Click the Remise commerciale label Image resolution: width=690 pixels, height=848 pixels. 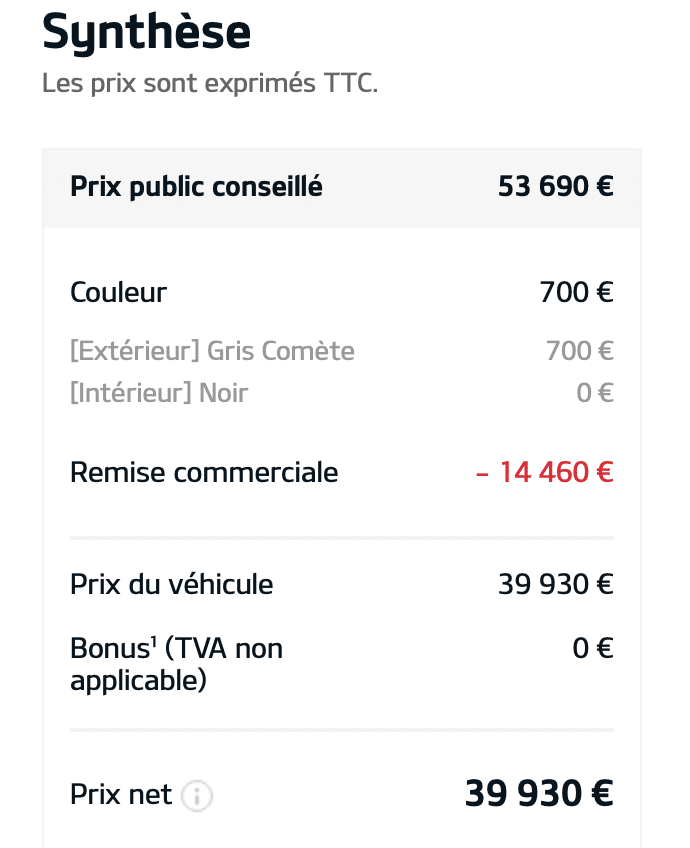tap(204, 472)
